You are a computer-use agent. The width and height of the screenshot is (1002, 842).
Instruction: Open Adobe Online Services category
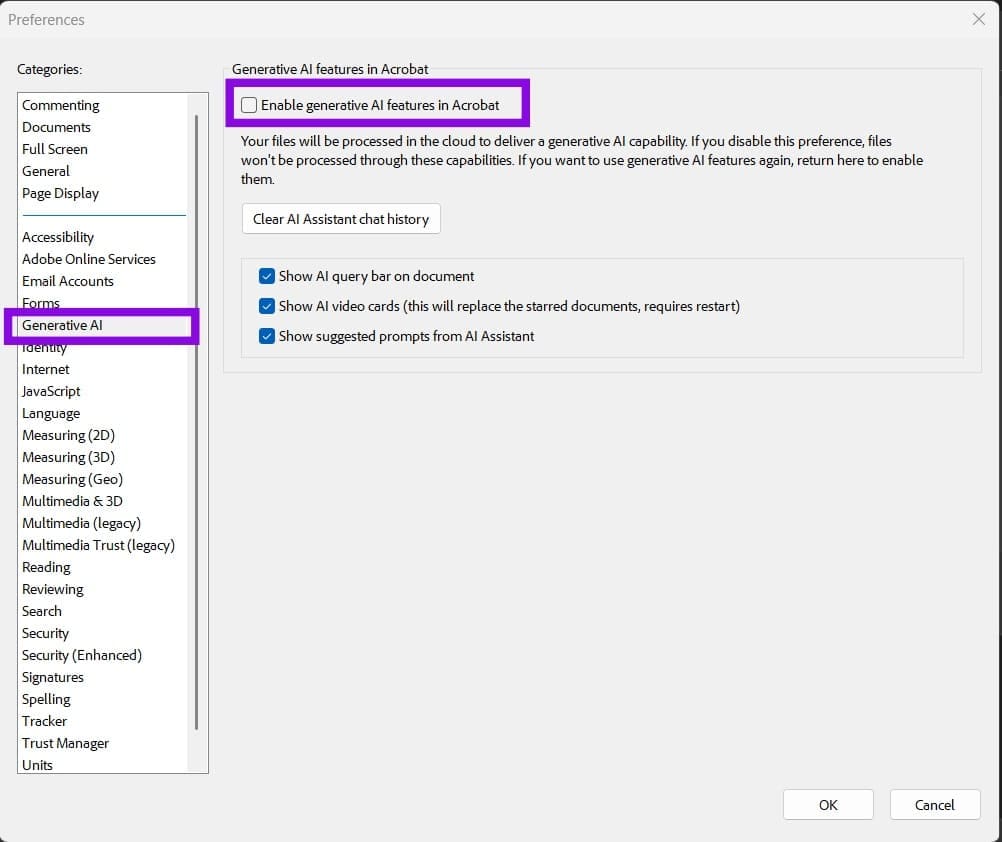pyautogui.click(x=89, y=259)
